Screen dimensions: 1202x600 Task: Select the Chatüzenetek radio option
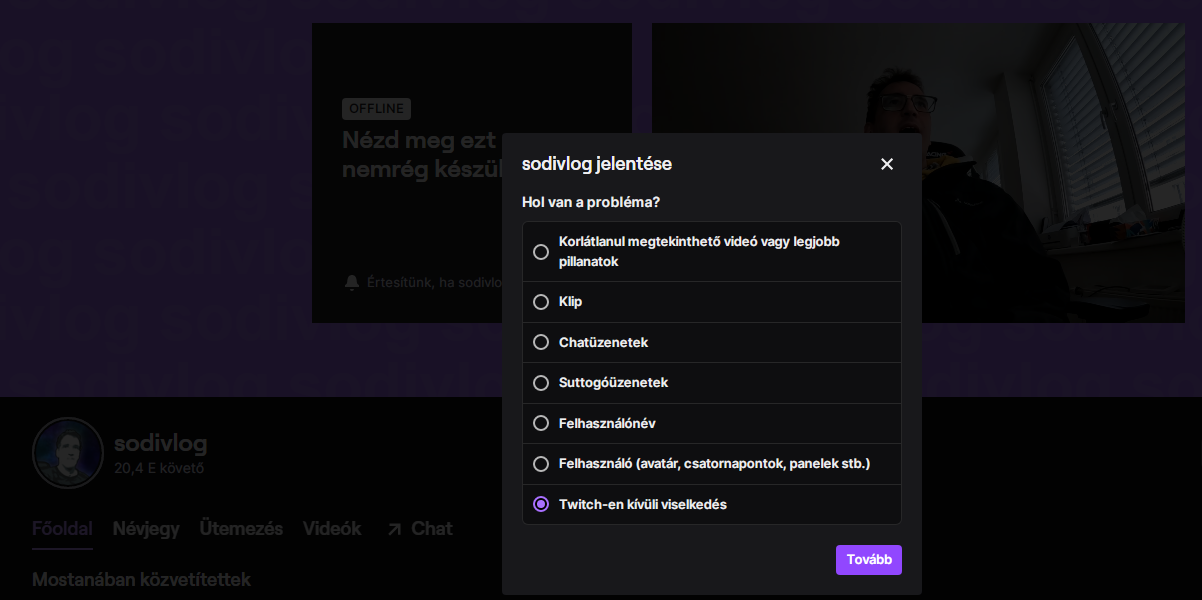point(712,342)
